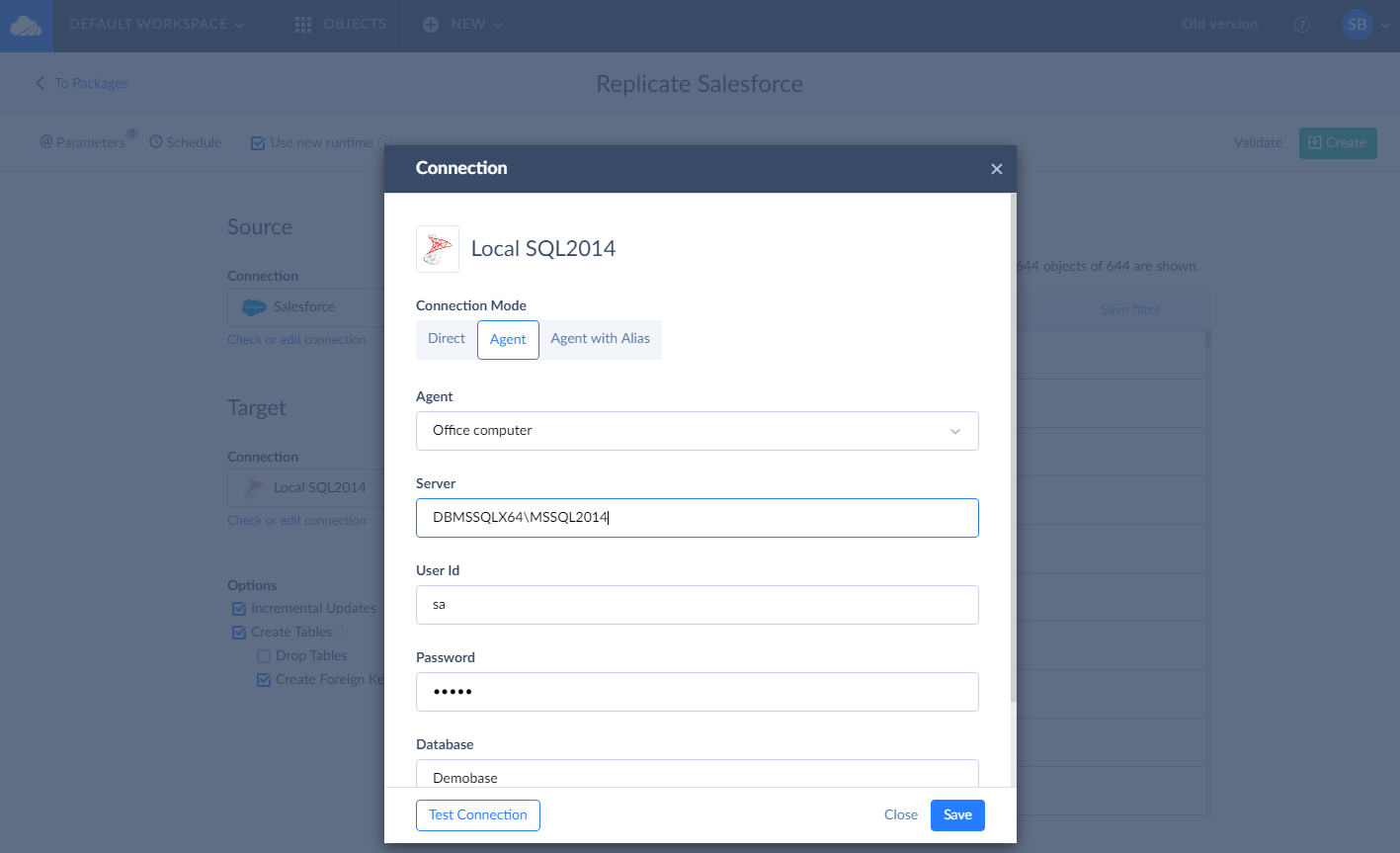Select Direct connection mode
The height and width of the screenshot is (853, 1400).
[x=447, y=339]
